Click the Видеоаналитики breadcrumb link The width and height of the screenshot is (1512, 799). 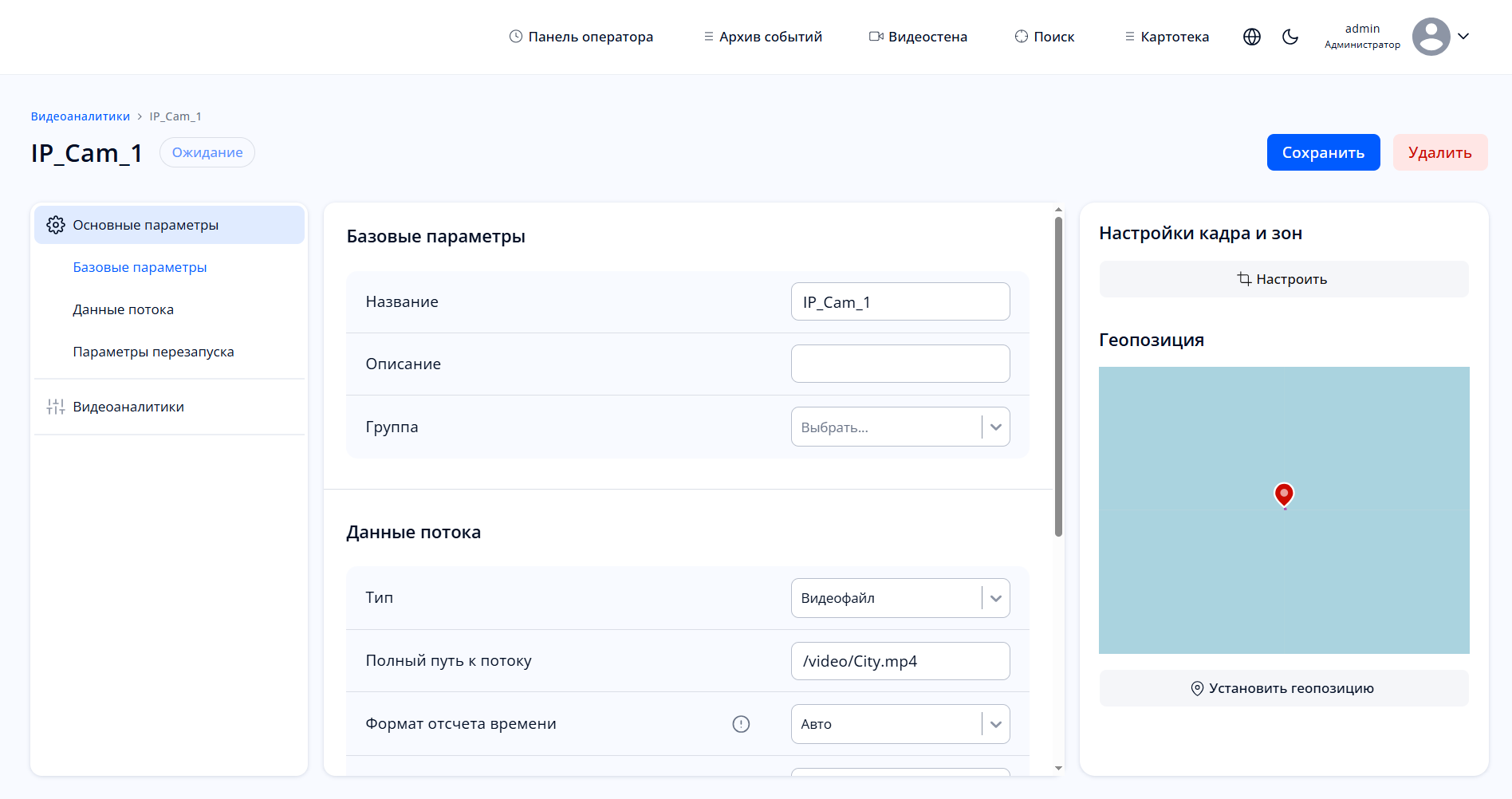point(80,116)
